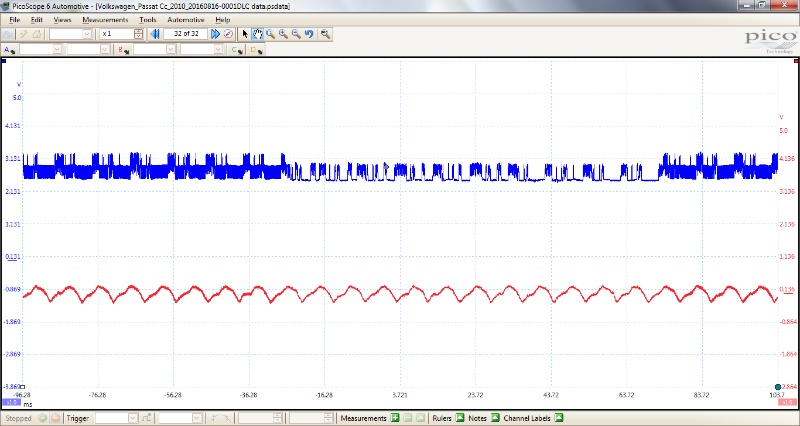This screenshot has height=426, width=800.
Task: Click the red channel B axis marker
Action: point(796,61)
